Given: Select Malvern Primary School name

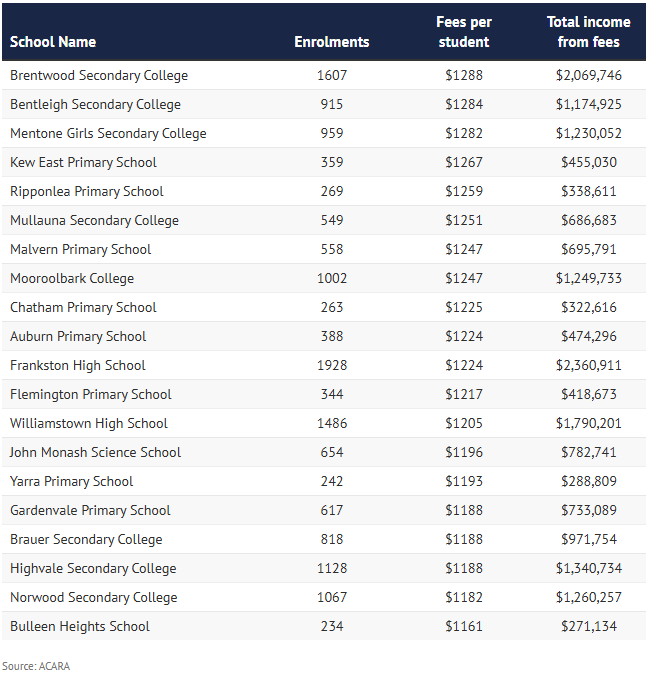Looking at the screenshot, I should click(81, 249).
